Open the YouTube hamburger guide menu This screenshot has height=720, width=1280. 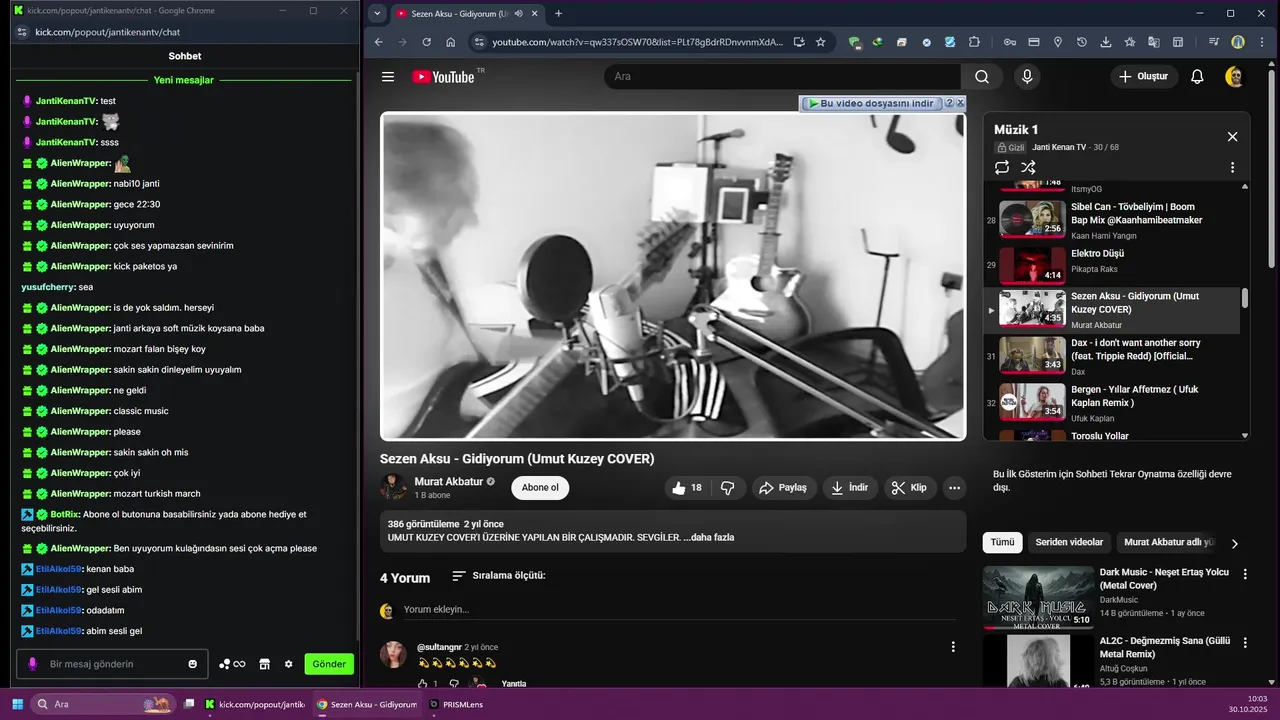point(388,77)
